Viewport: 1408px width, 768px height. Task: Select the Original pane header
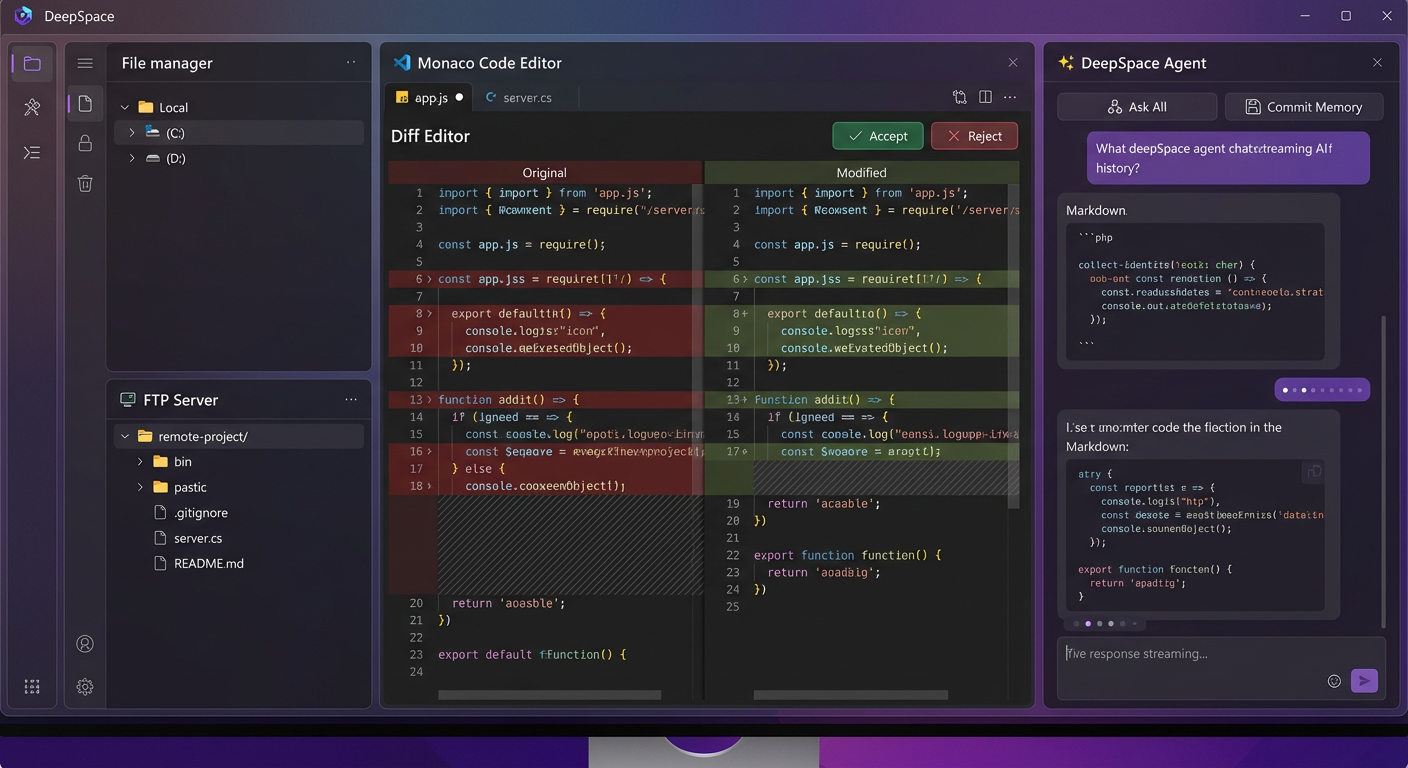545,172
